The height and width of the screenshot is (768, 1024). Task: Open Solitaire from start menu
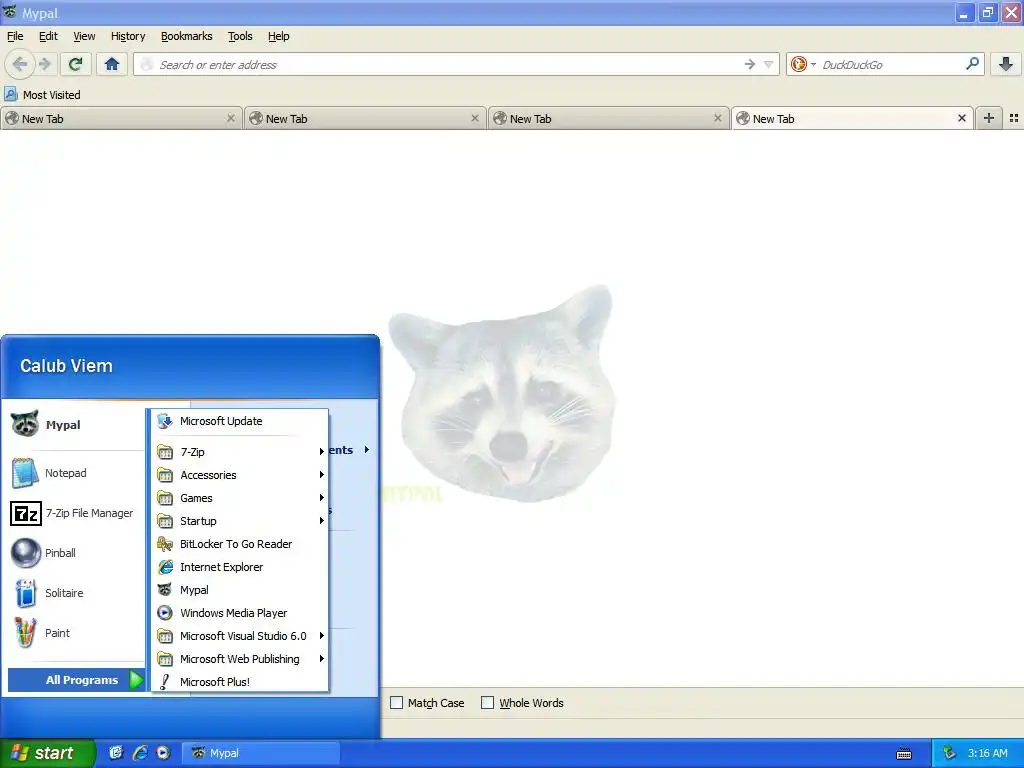pos(75,593)
